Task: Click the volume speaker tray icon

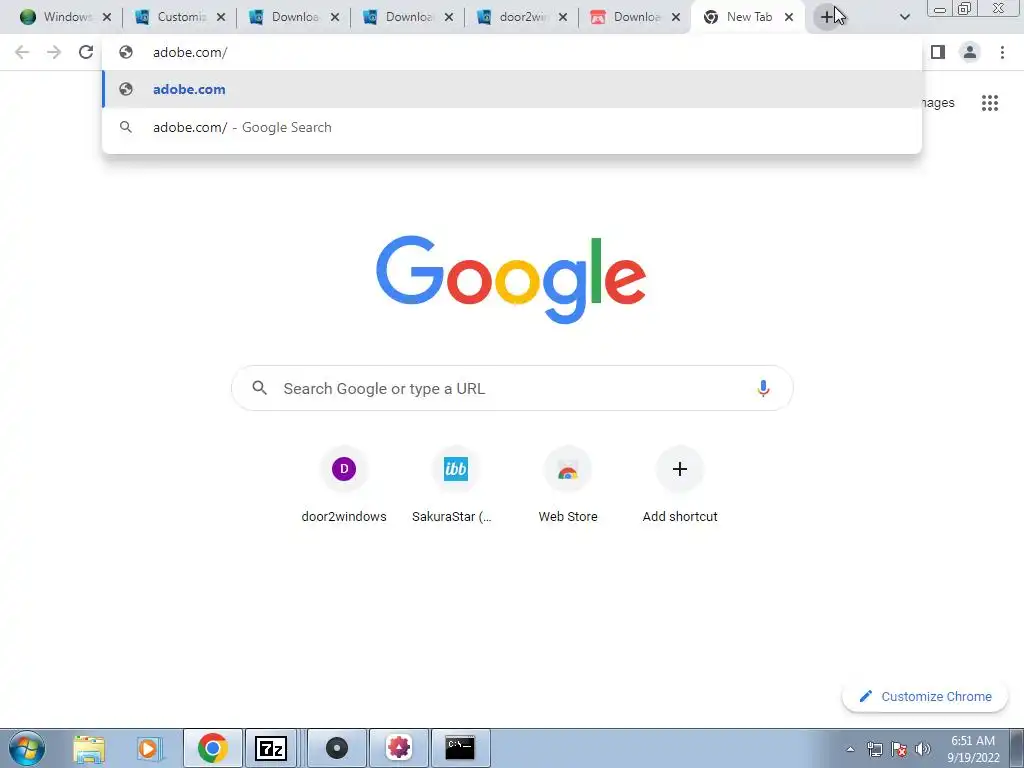Action: 923,749
